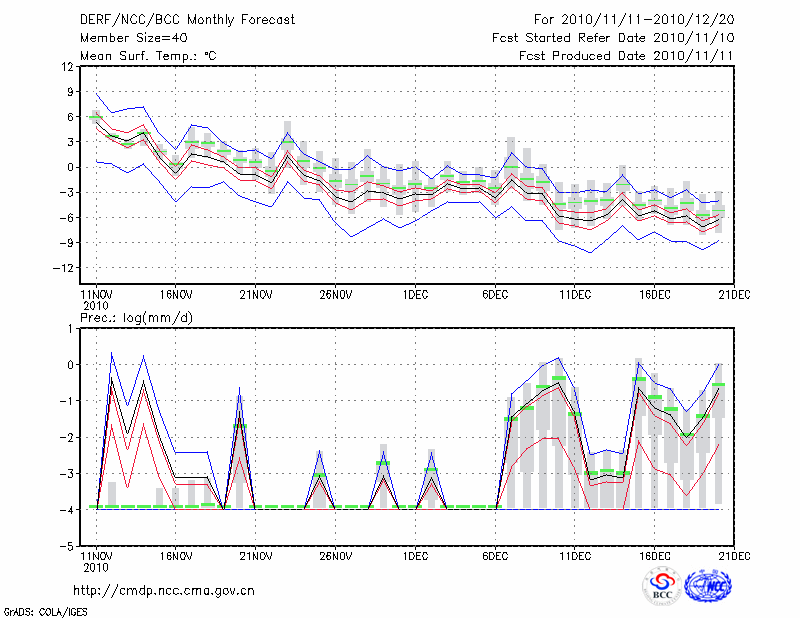800x618 pixels.
Task: Click the Prec.: log(mm/d) label
Action: 134,317
